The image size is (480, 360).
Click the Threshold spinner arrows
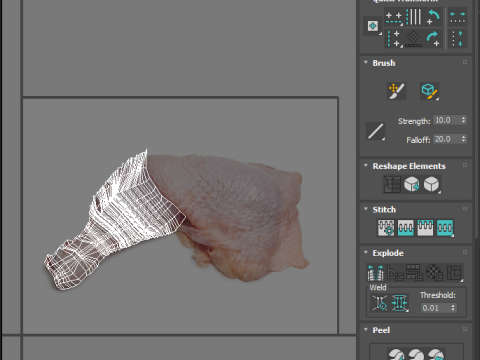[x=453, y=308]
